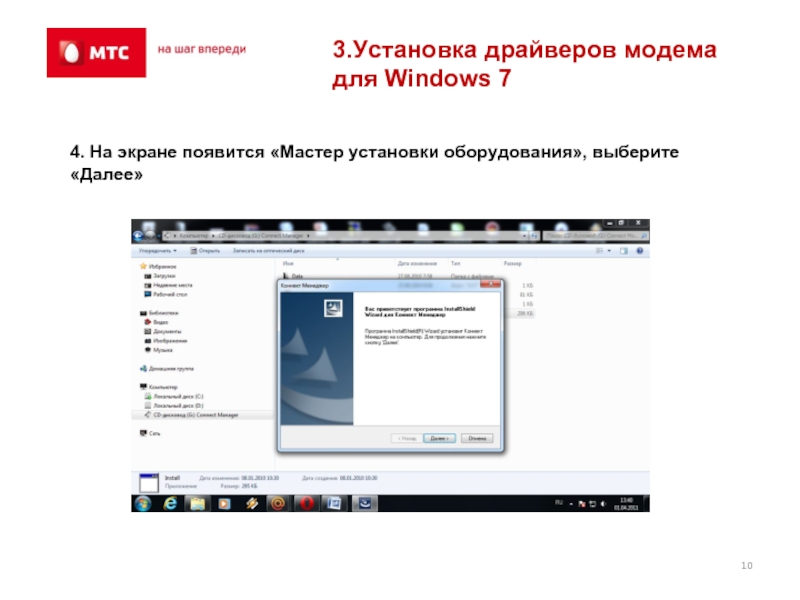
Task: Click the Далее button in installer
Action: pyautogui.click(x=439, y=438)
